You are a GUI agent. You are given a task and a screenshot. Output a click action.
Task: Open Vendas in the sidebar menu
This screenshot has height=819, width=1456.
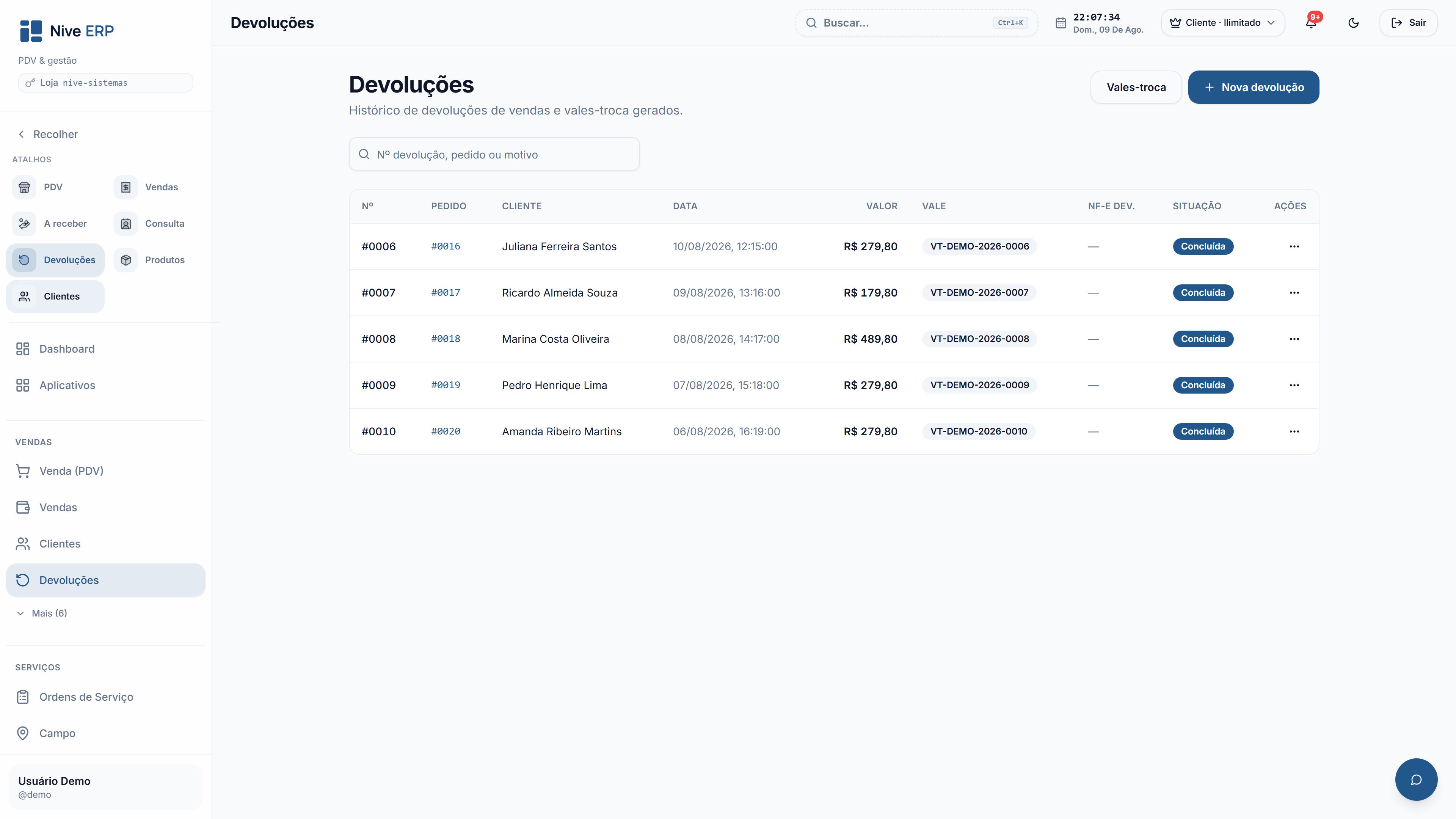pyautogui.click(x=106, y=507)
